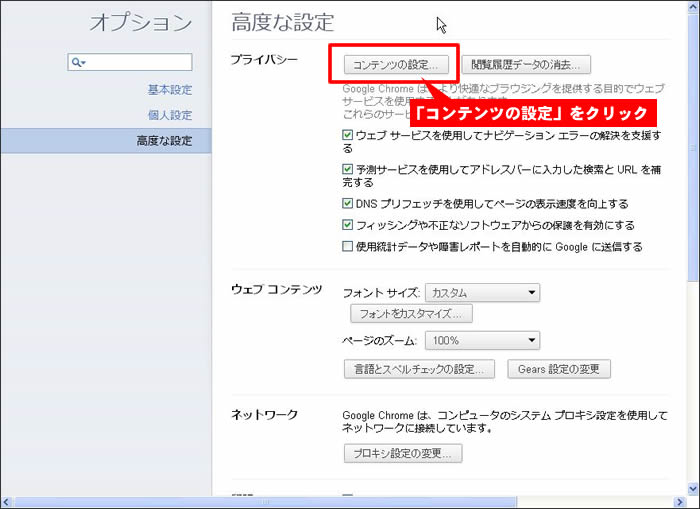Click the 高度な設定 page title

pyautogui.click(x=283, y=22)
